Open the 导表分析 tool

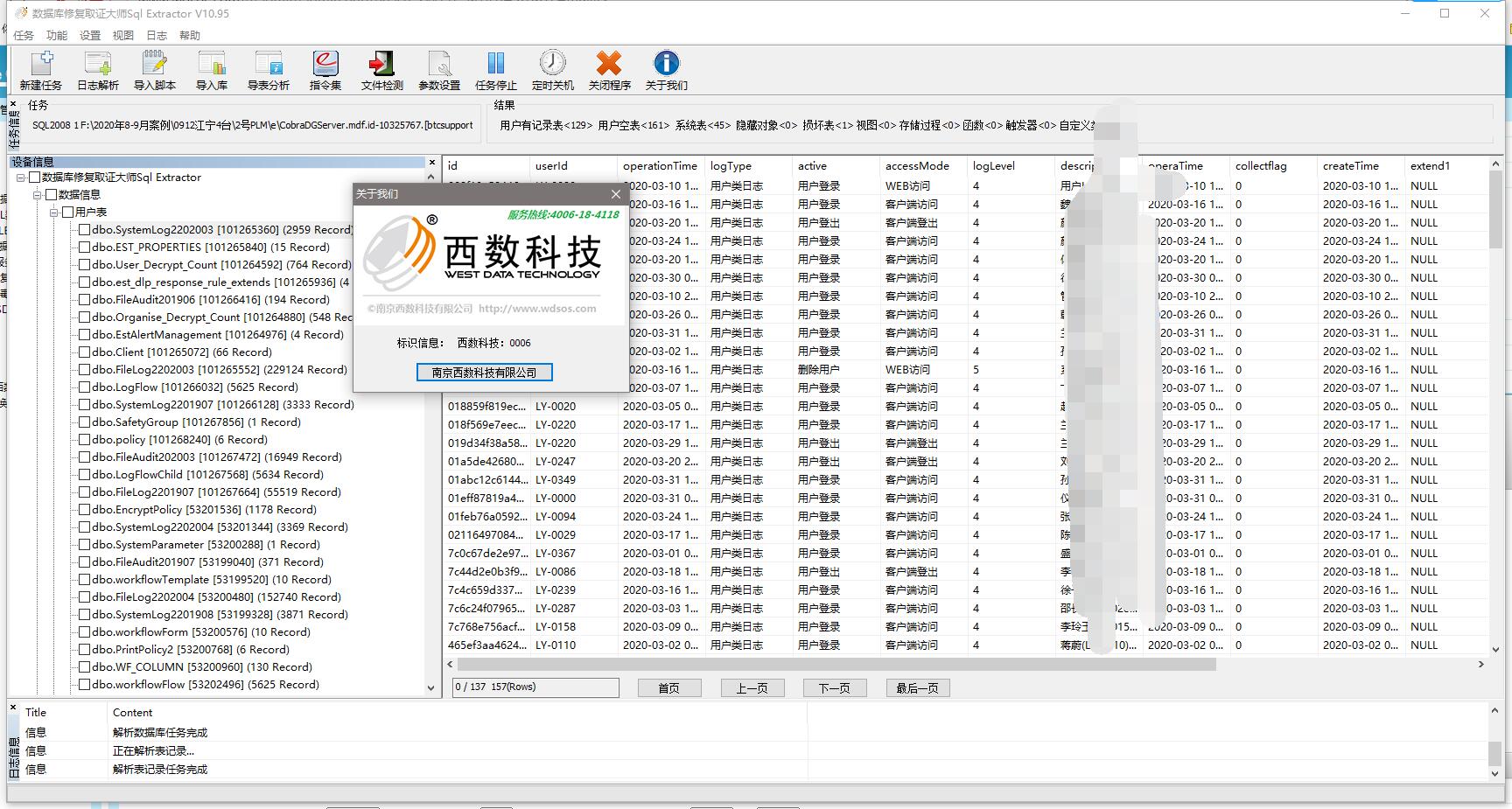pos(269,70)
